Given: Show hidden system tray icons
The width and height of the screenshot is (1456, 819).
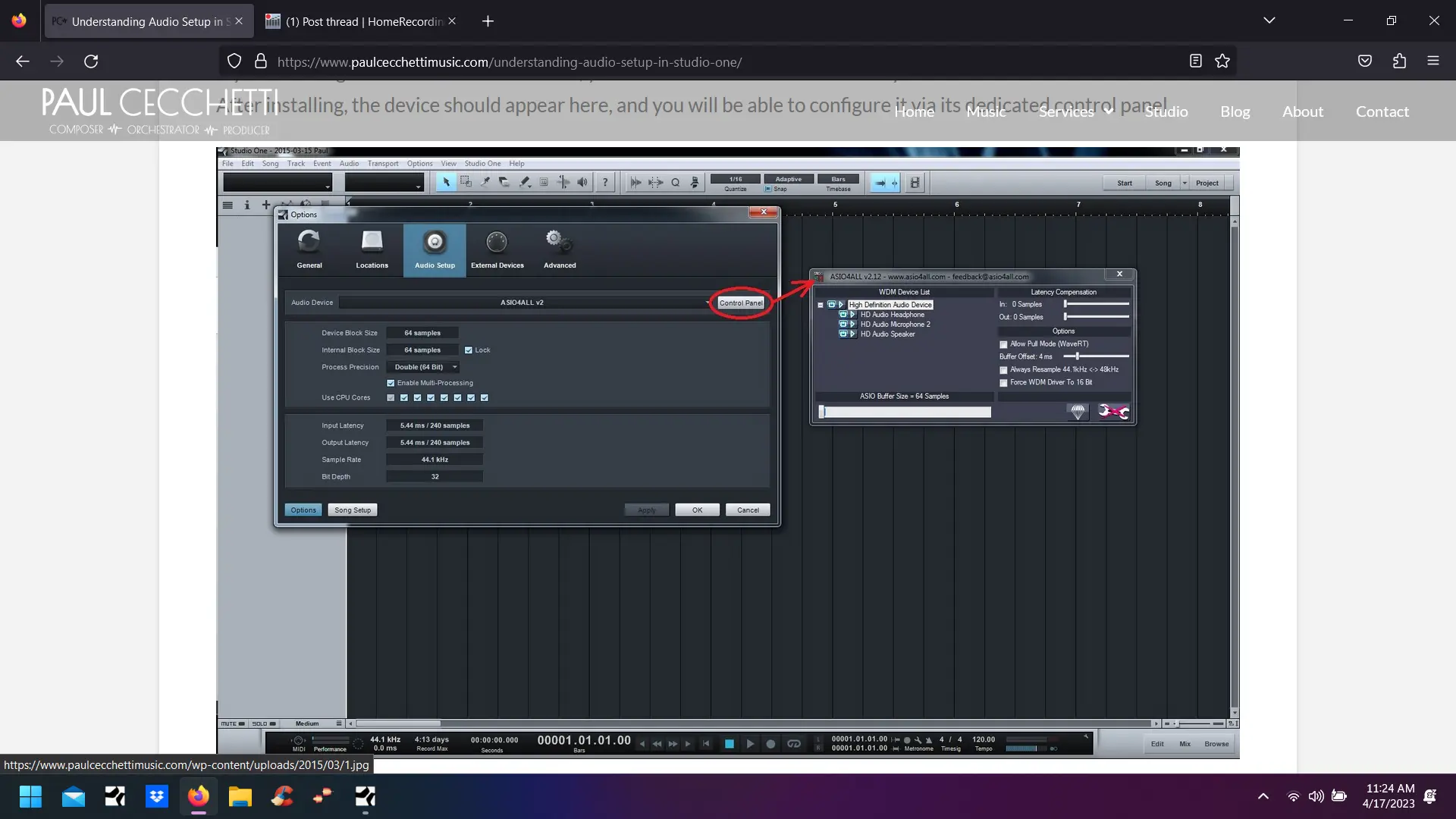Looking at the screenshot, I should 1263,796.
